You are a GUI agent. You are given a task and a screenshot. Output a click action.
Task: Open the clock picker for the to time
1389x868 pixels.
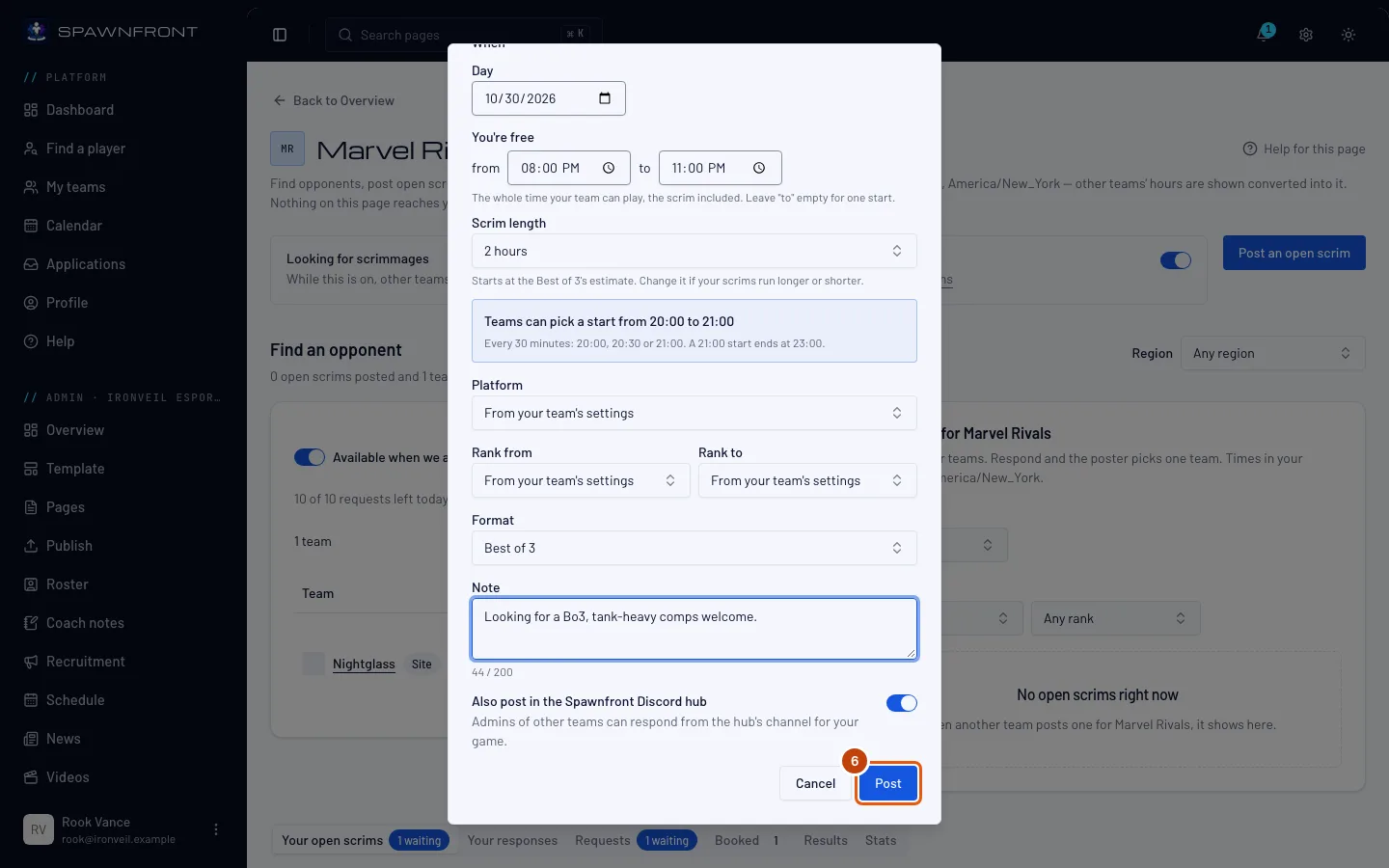pyautogui.click(x=759, y=168)
